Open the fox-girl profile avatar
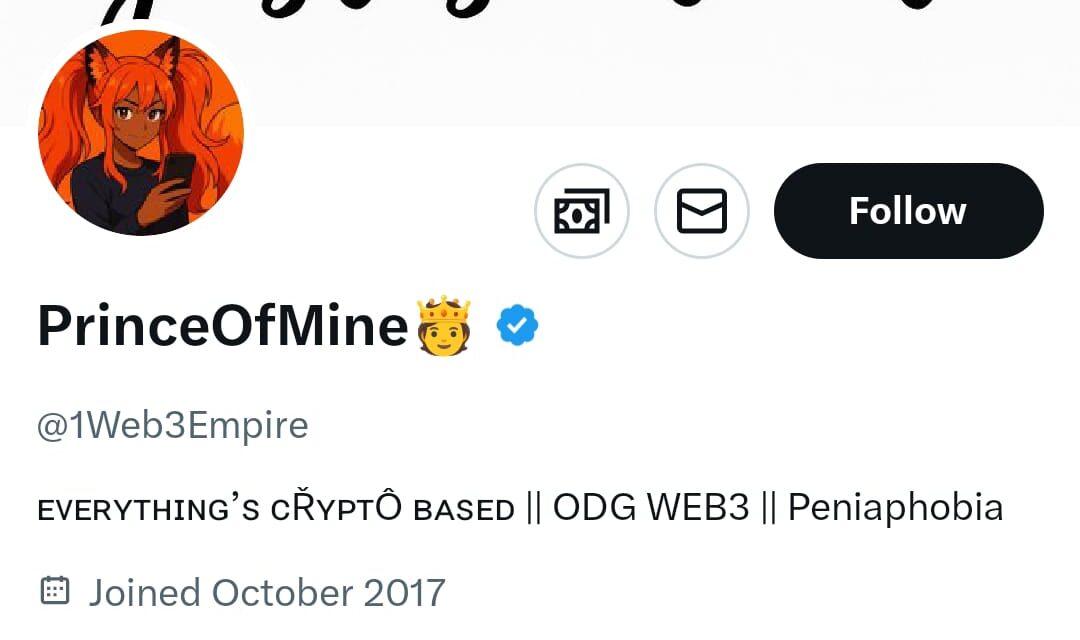1080x640 pixels. (141, 132)
